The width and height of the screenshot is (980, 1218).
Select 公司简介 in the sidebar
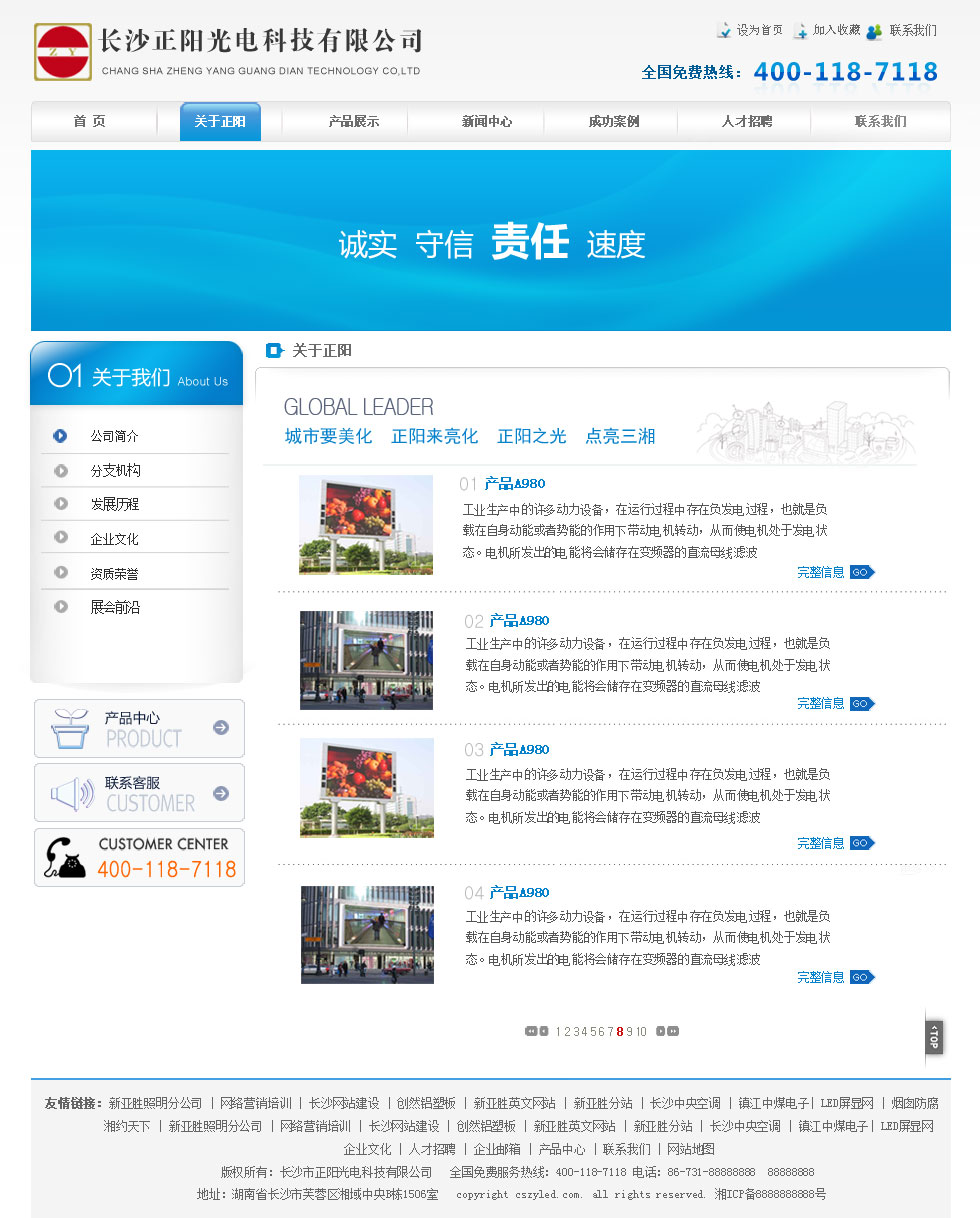tap(115, 436)
